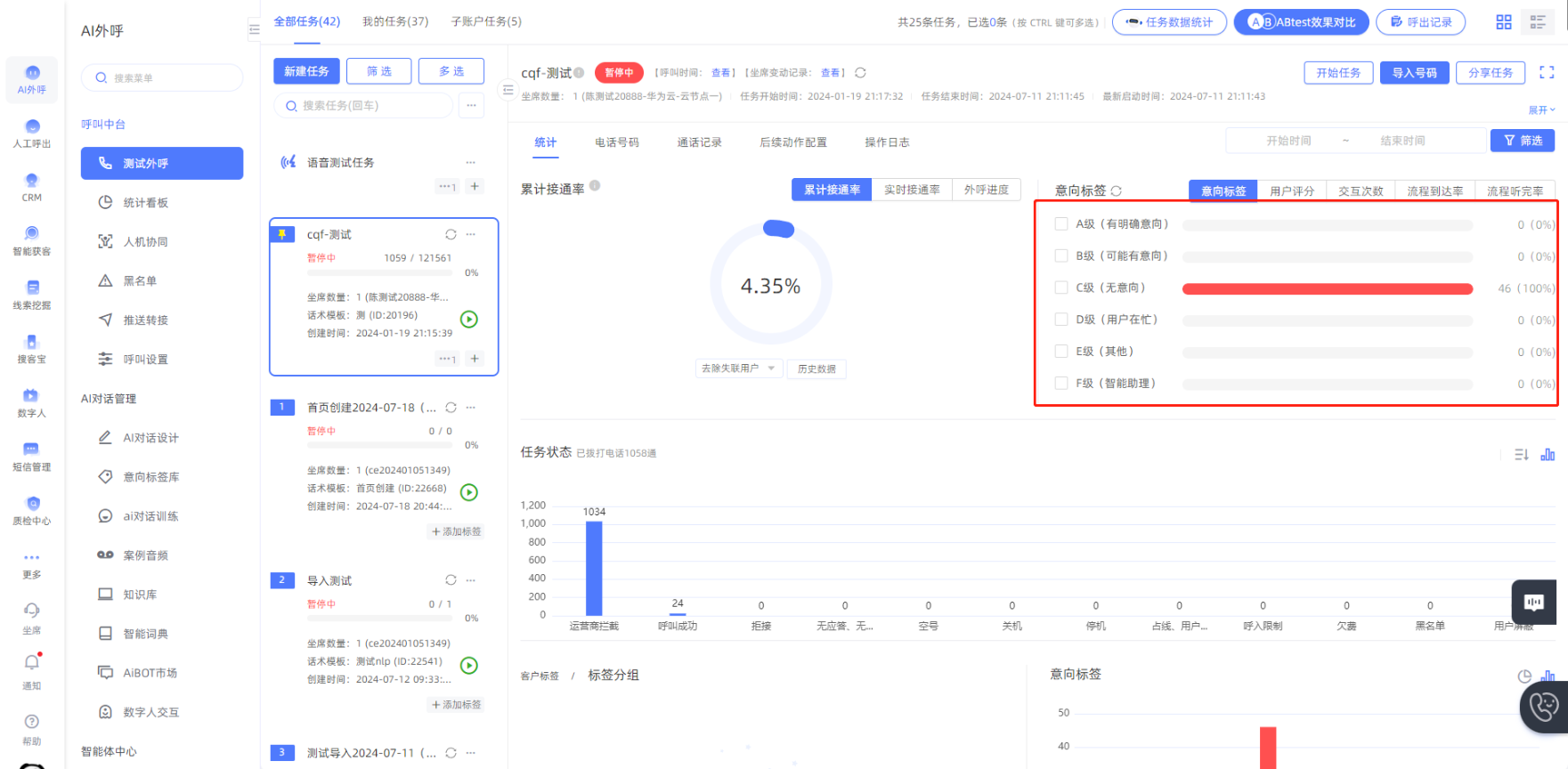Switch to grid view layout icon
The height and width of the screenshot is (769, 1568).
[x=1504, y=22]
